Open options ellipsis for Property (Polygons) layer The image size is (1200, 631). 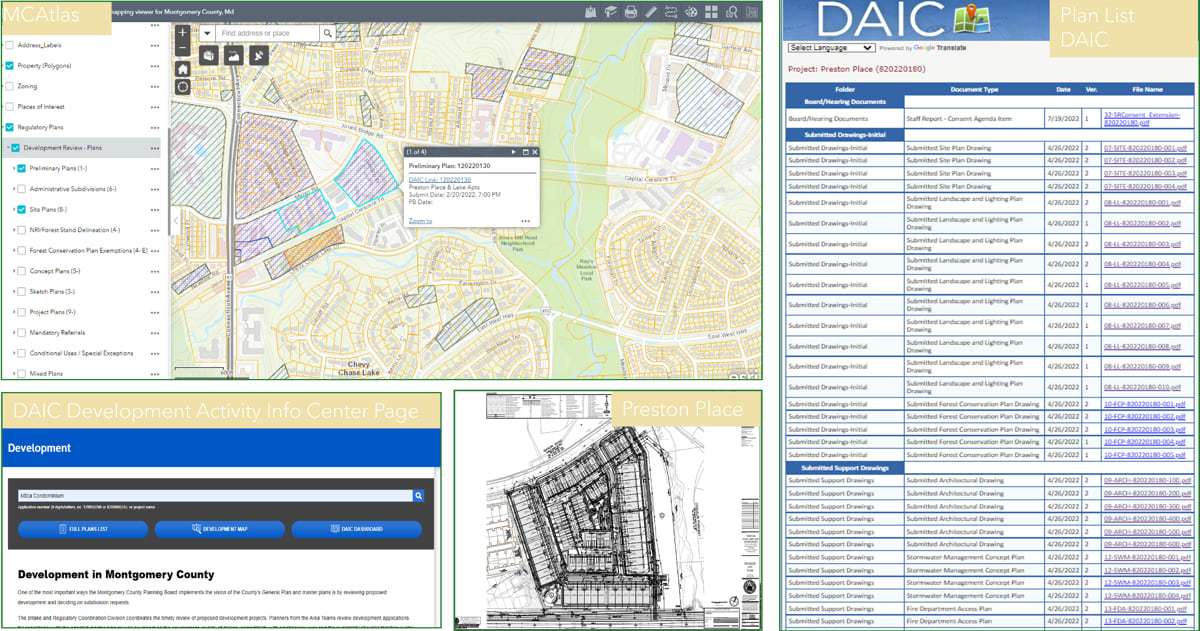(155, 65)
